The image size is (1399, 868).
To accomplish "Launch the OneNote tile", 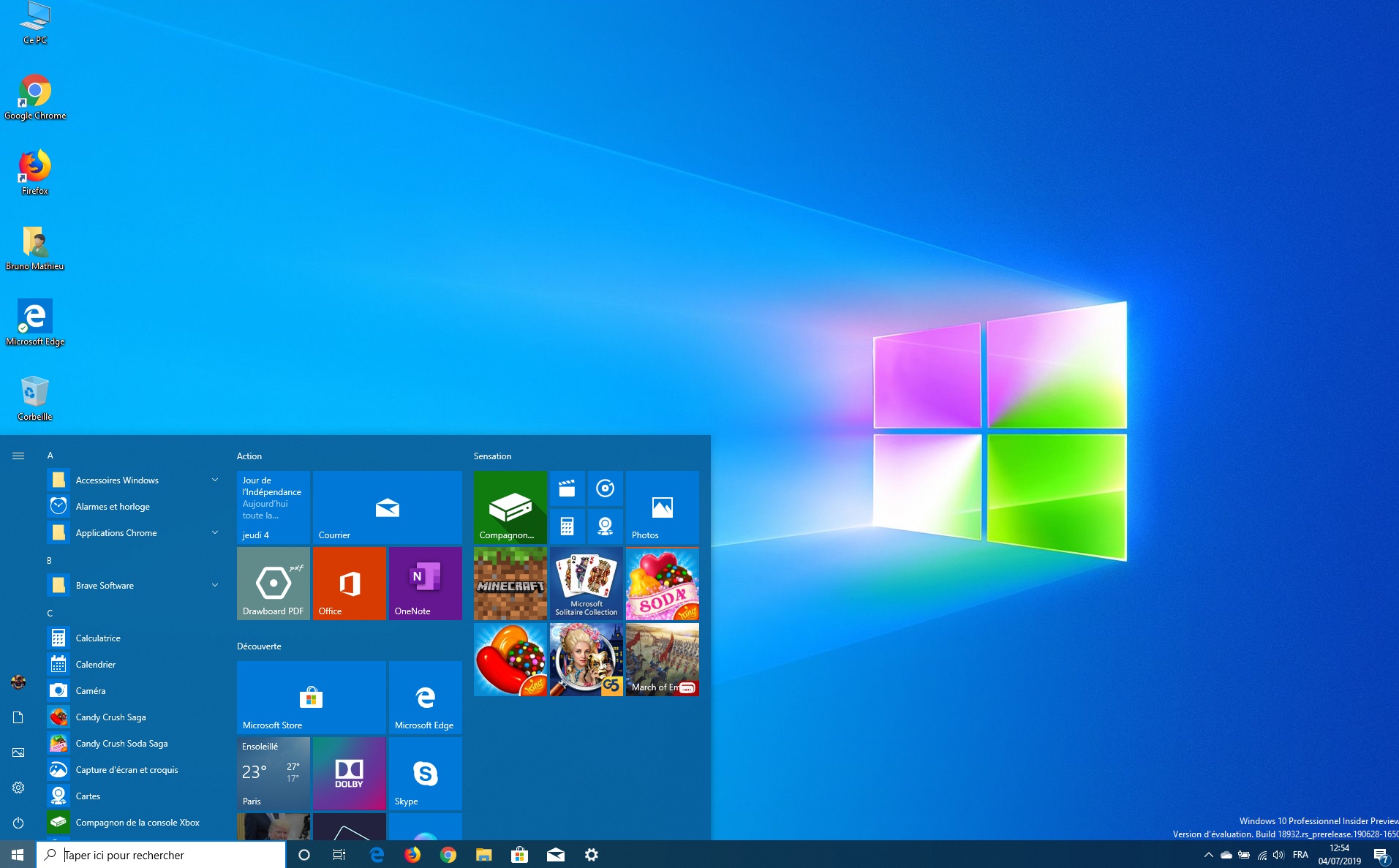I will coord(426,584).
